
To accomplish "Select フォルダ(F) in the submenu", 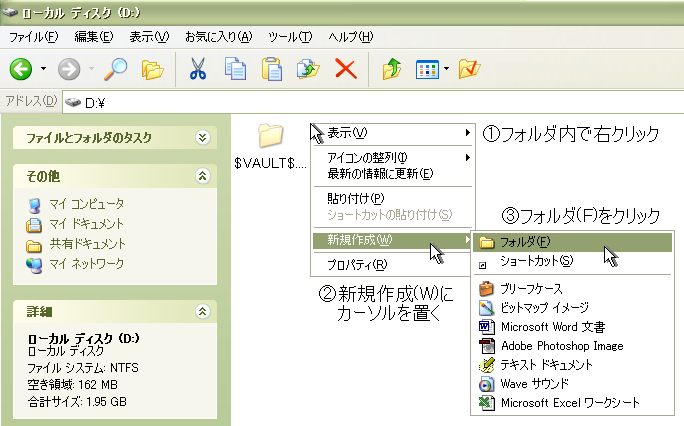I will click(527, 241).
